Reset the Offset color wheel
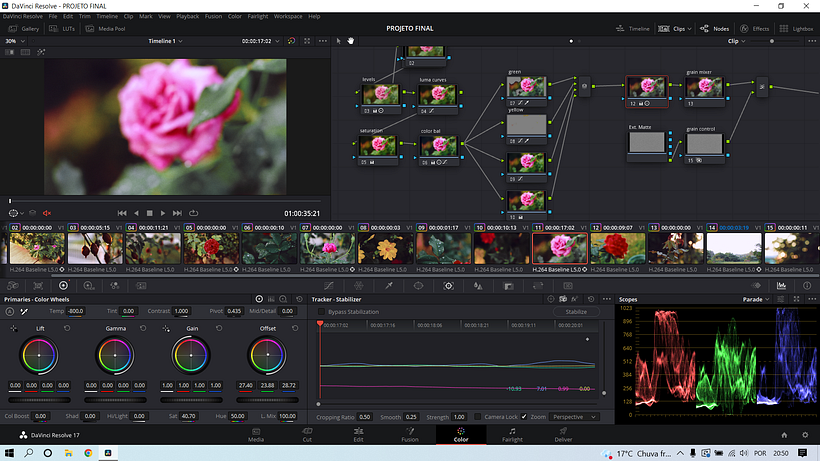This screenshot has width=820, height=461. (295, 328)
